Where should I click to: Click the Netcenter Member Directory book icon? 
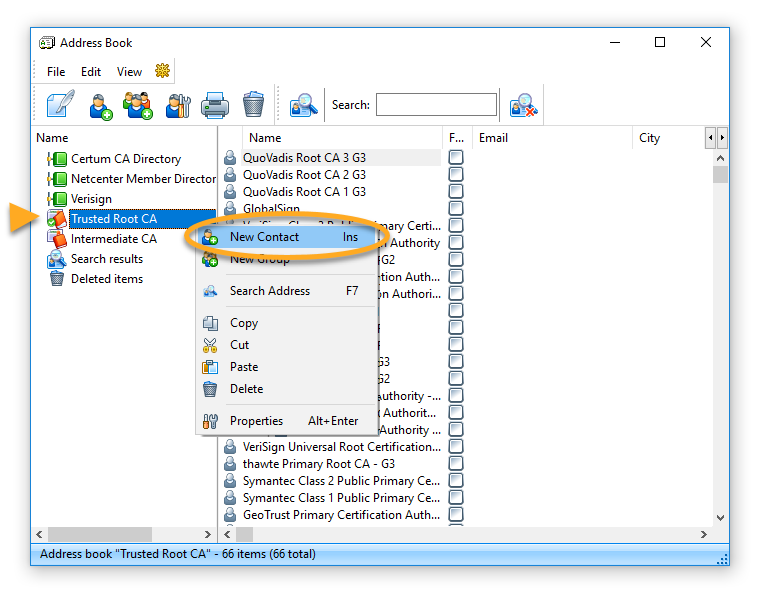57,179
